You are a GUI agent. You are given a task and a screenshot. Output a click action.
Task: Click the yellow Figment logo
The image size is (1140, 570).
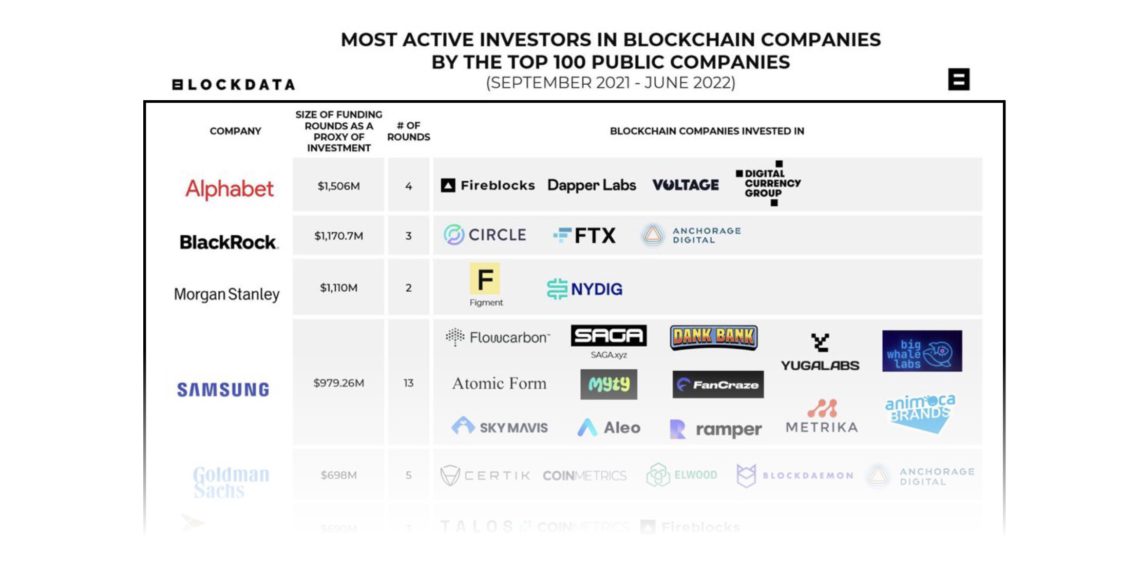pyautogui.click(x=485, y=280)
